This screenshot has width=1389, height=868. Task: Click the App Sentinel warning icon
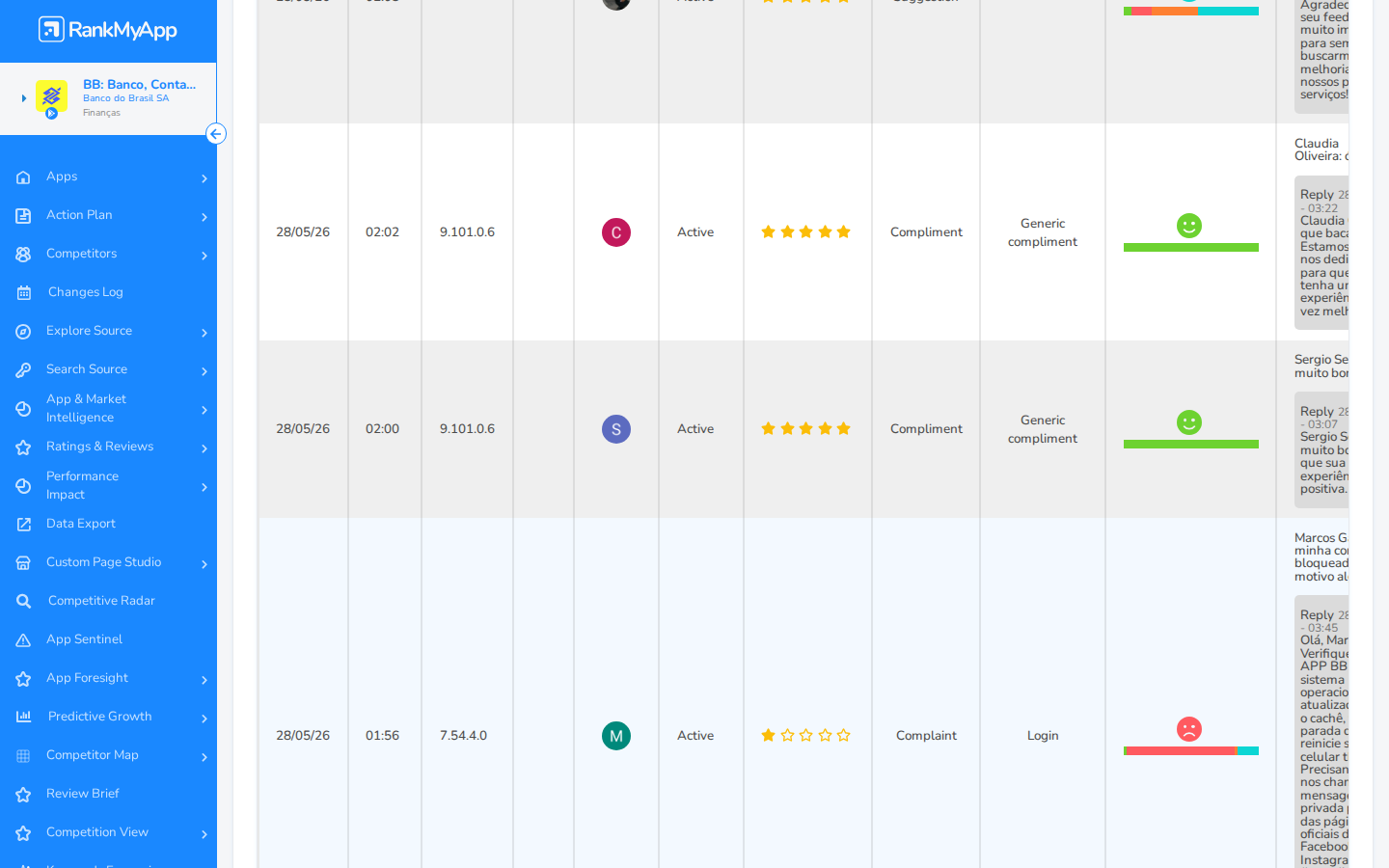coord(23,640)
